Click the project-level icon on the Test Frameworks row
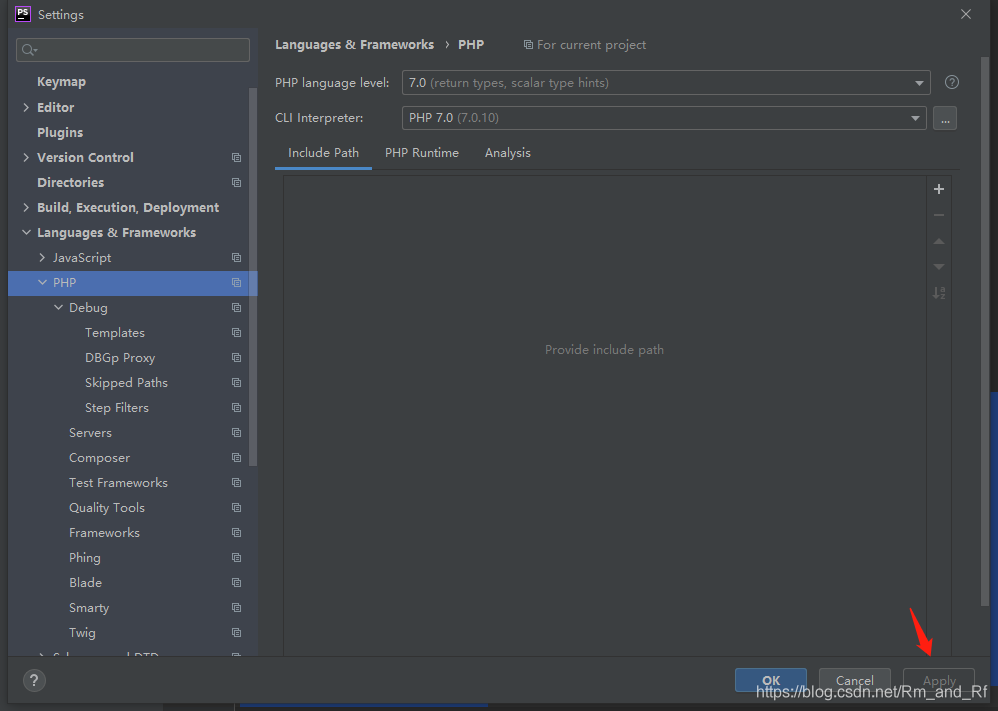The width and height of the screenshot is (998, 711). [x=236, y=482]
